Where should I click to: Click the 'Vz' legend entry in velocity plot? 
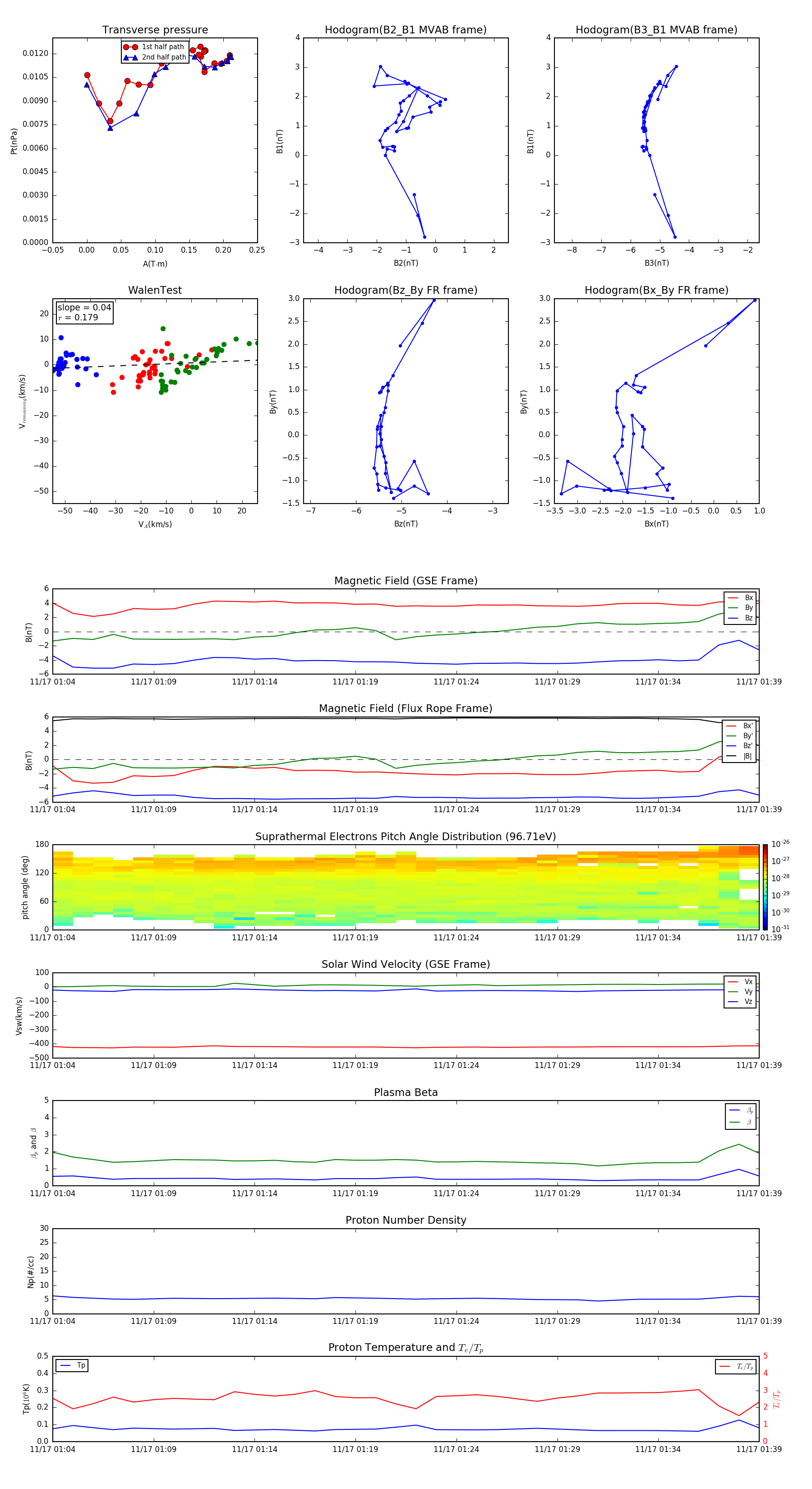[x=740, y=1002]
